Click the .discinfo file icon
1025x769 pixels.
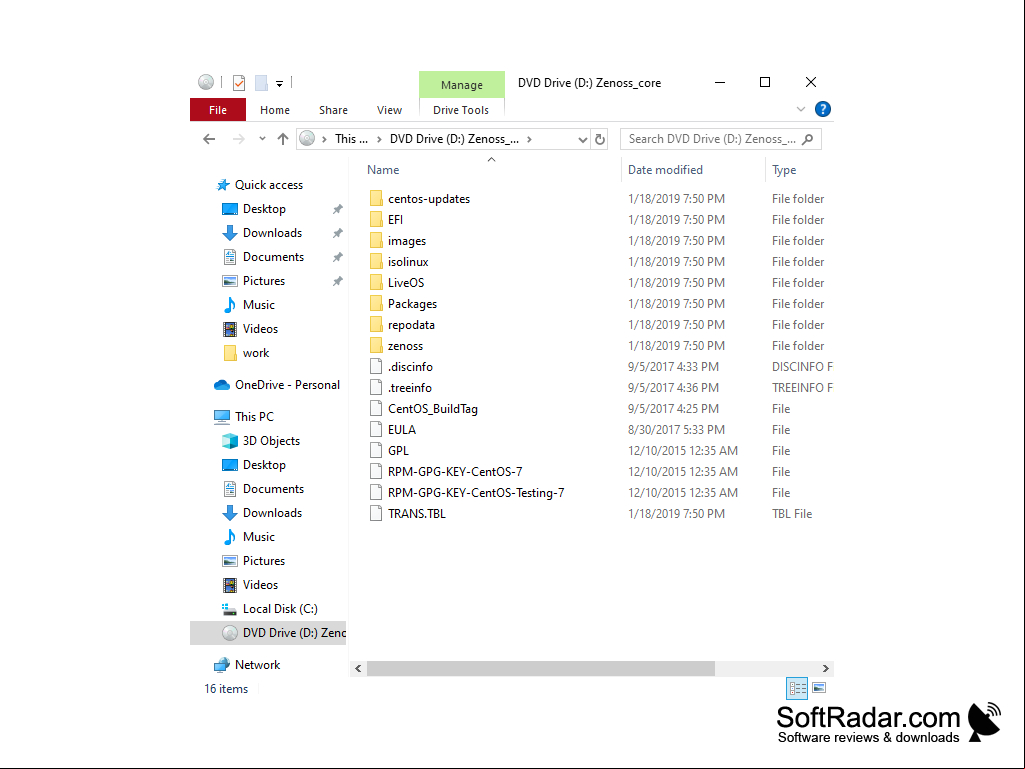click(x=376, y=366)
